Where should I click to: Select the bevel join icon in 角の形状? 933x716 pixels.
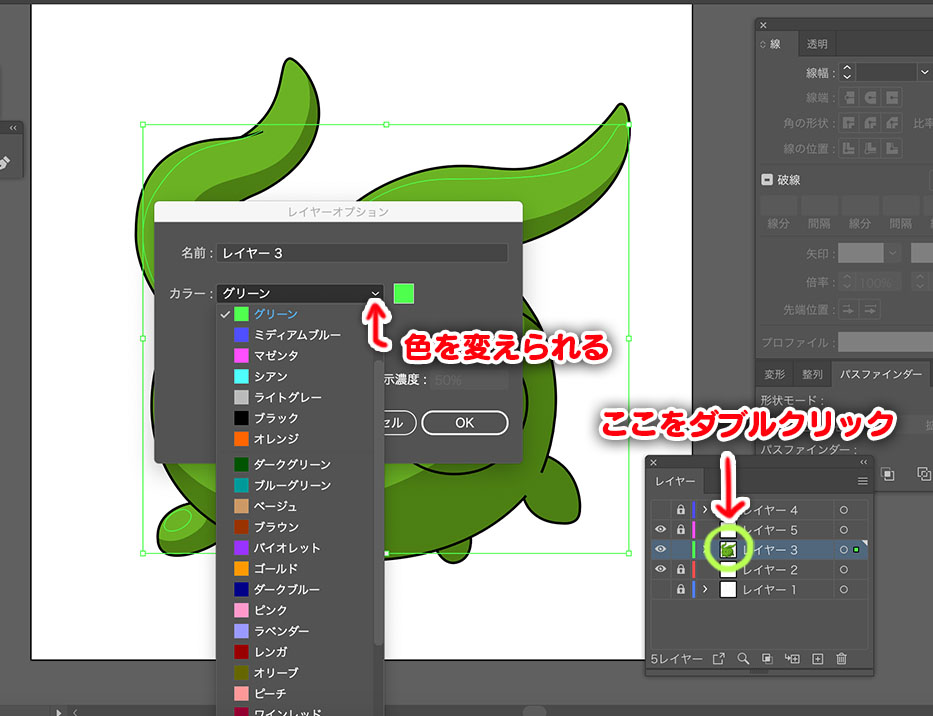tap(892, 123)
